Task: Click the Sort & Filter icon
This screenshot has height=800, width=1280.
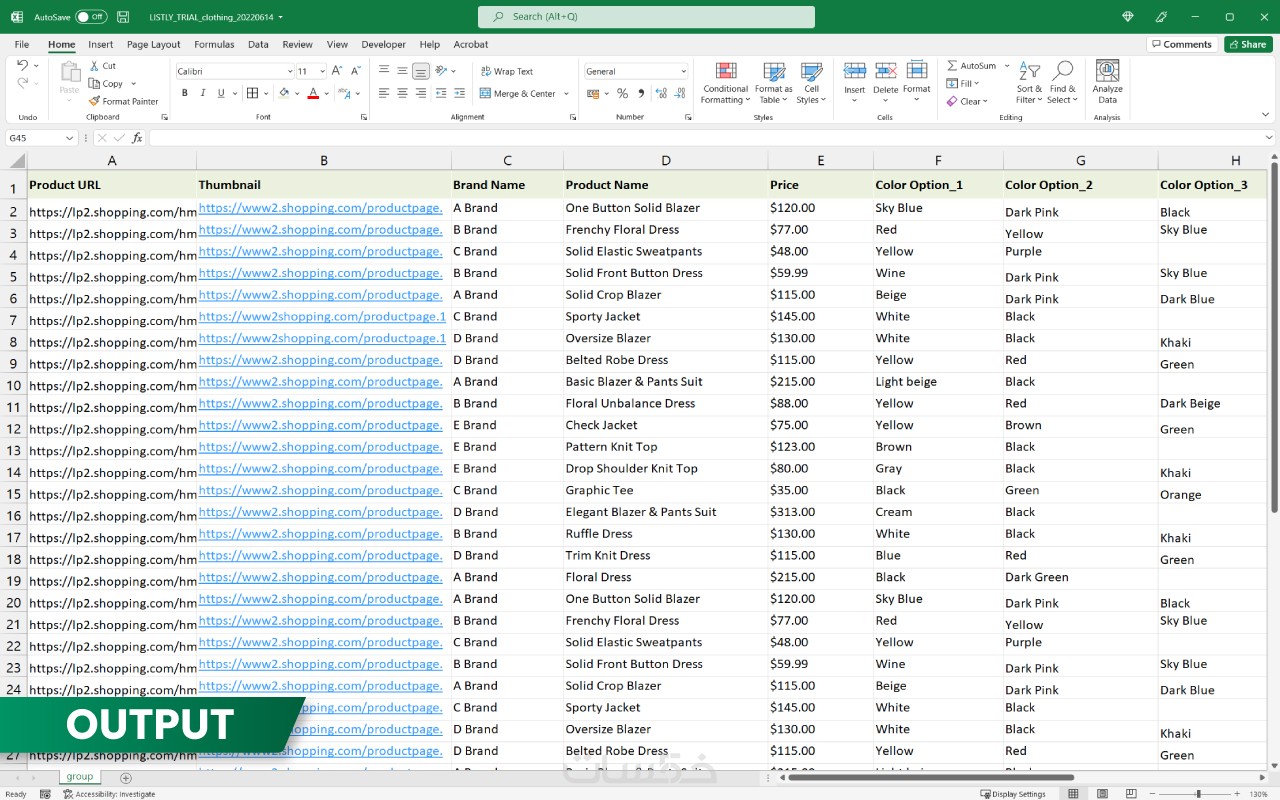Action: [x=1029, y=71]
